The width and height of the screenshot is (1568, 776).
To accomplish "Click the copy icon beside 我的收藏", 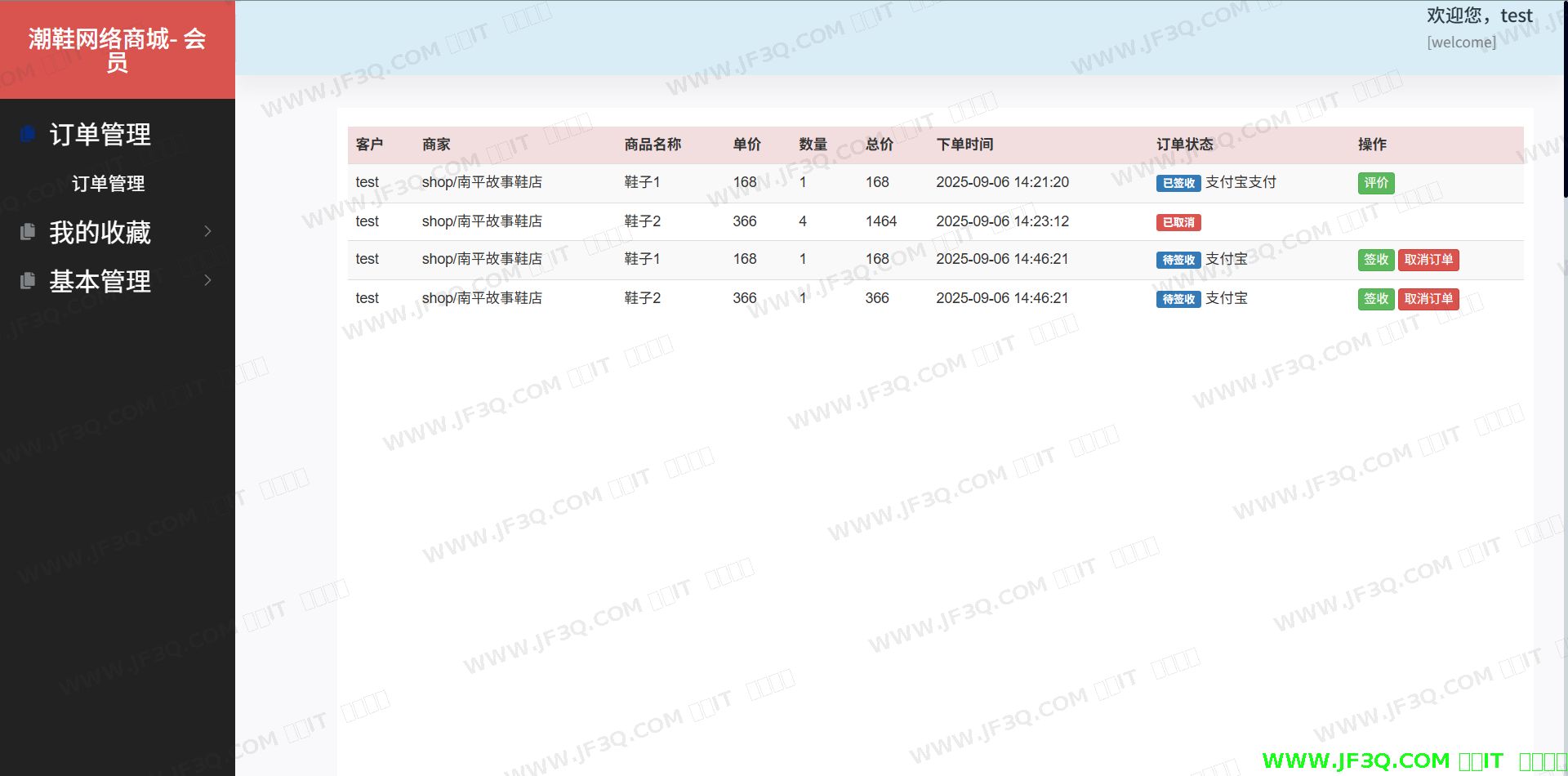I will tap(28, 232).
